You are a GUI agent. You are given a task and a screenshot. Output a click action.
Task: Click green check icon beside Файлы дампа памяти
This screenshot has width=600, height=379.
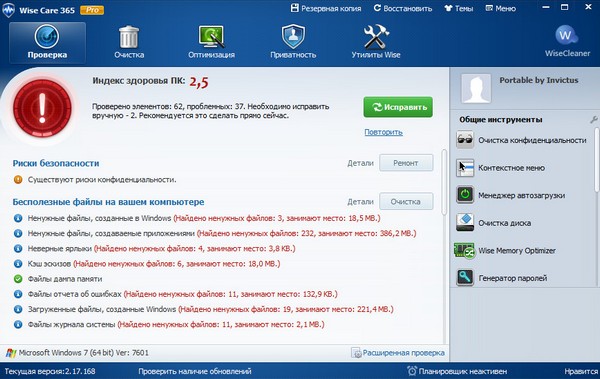pos(18,279)
